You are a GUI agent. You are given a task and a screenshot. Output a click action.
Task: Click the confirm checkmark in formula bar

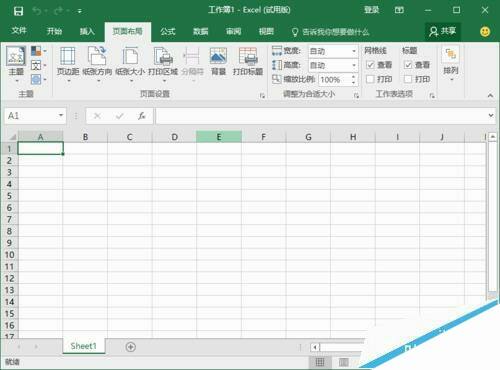(120, 116)
